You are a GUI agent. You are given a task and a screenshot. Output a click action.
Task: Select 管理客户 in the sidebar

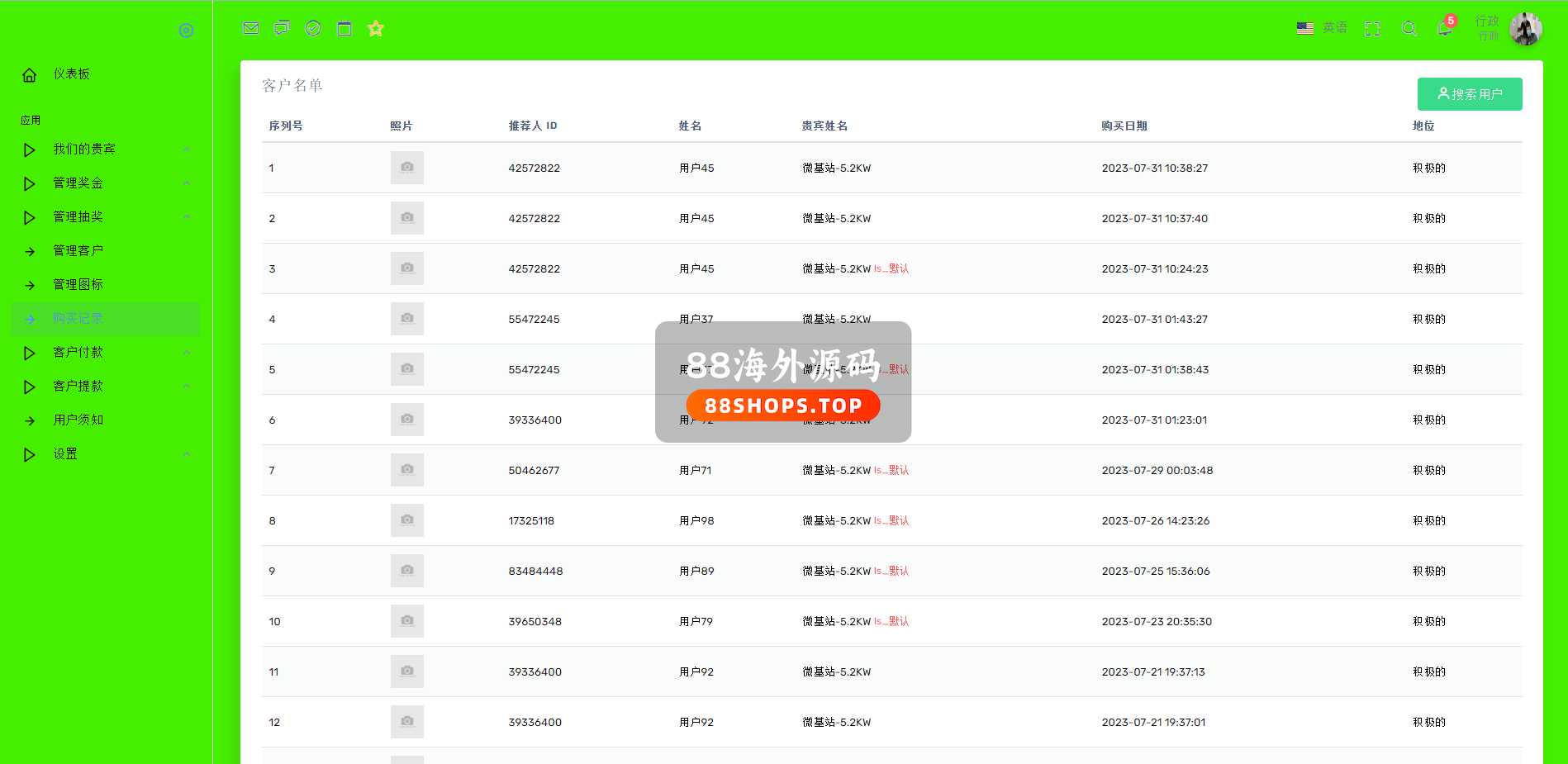tap(78, 251)
